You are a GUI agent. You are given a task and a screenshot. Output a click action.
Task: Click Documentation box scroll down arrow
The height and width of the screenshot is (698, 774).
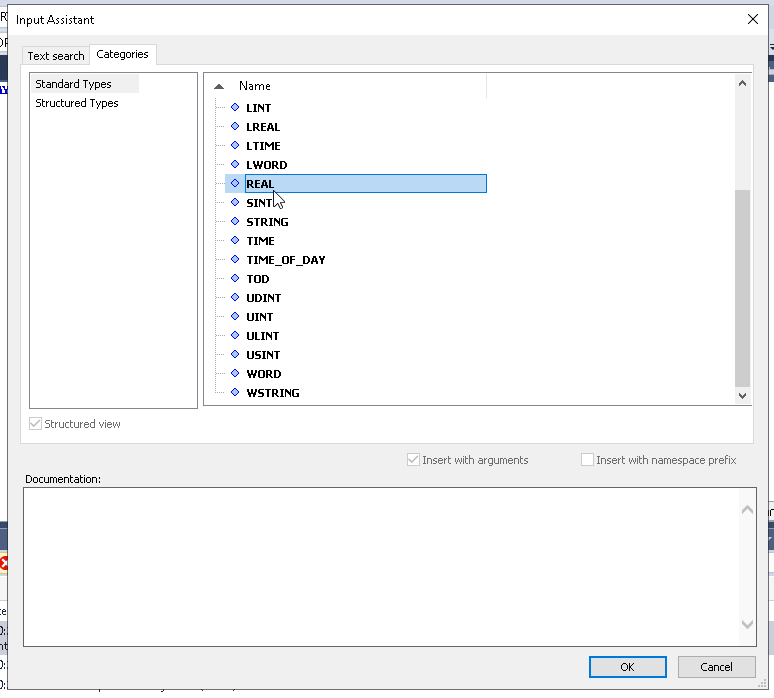tap(747, 624)
